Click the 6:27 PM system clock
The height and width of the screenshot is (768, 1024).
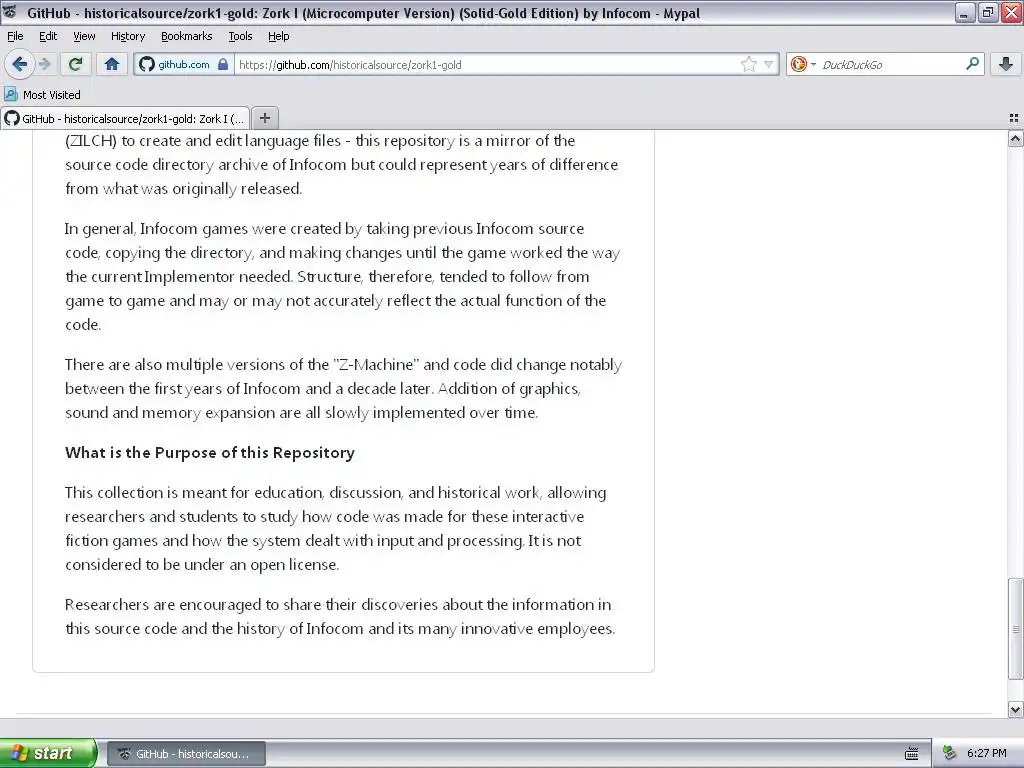click(986, 754)
